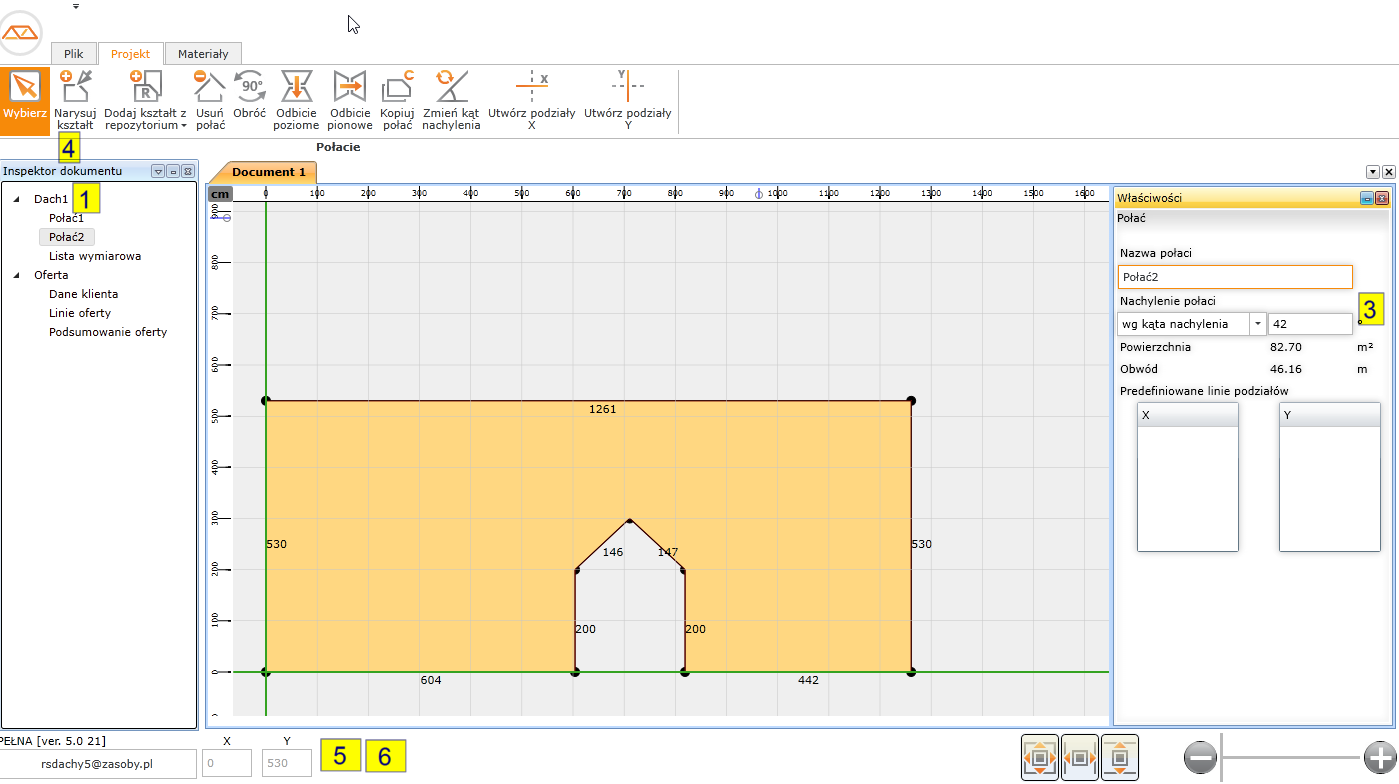Click the zoom in plus button
1399x784 pixels.
(1379, 757)
